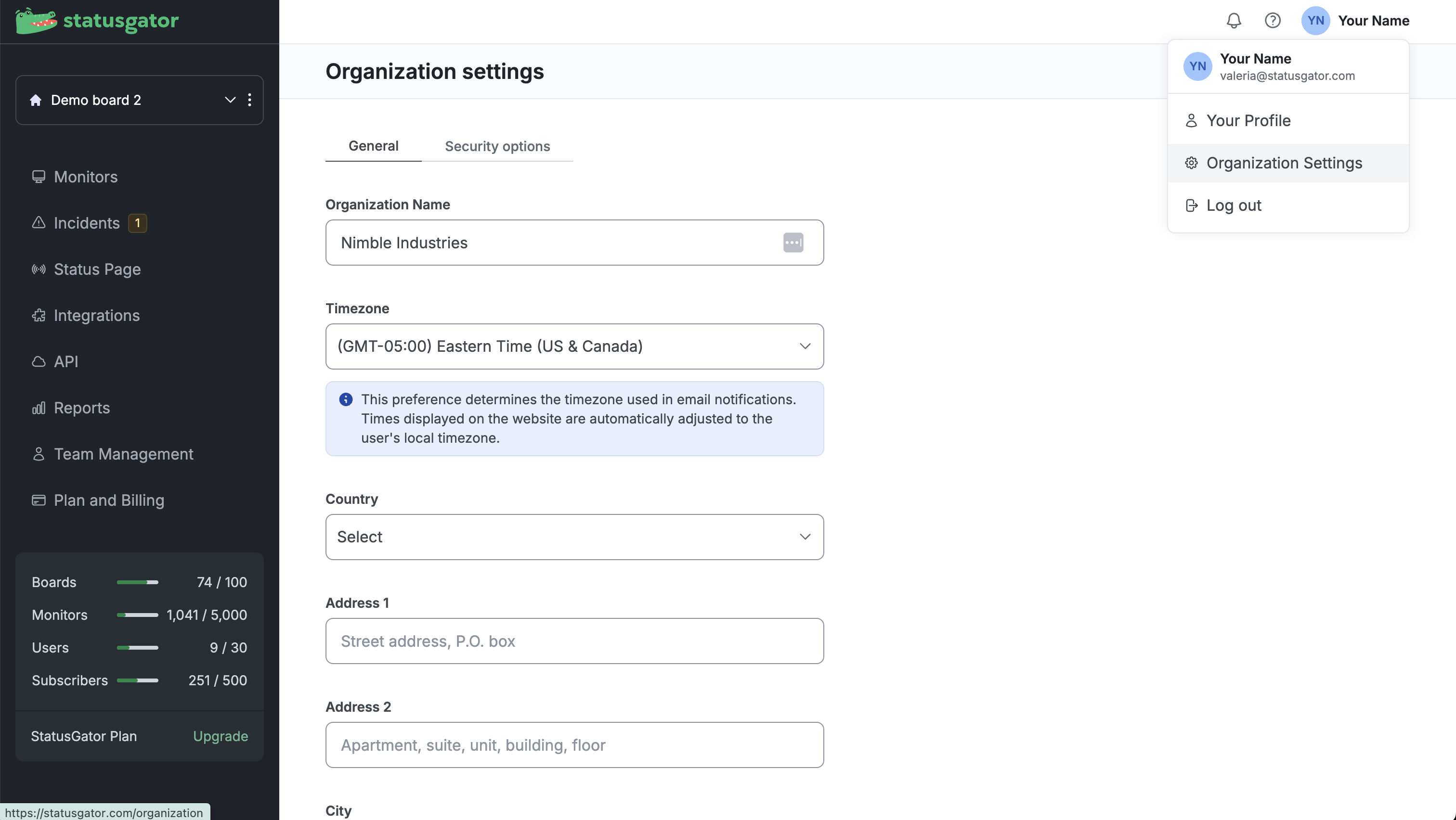Click the blue info icon in timezone notice
Image resolution: width=1456 pixels, height=820 pixels.
coord(346,400)
